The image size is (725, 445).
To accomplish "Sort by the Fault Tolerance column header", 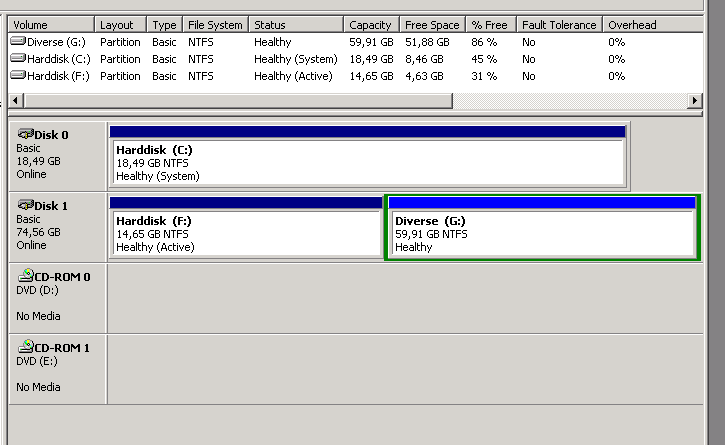I will pos(559,25).
